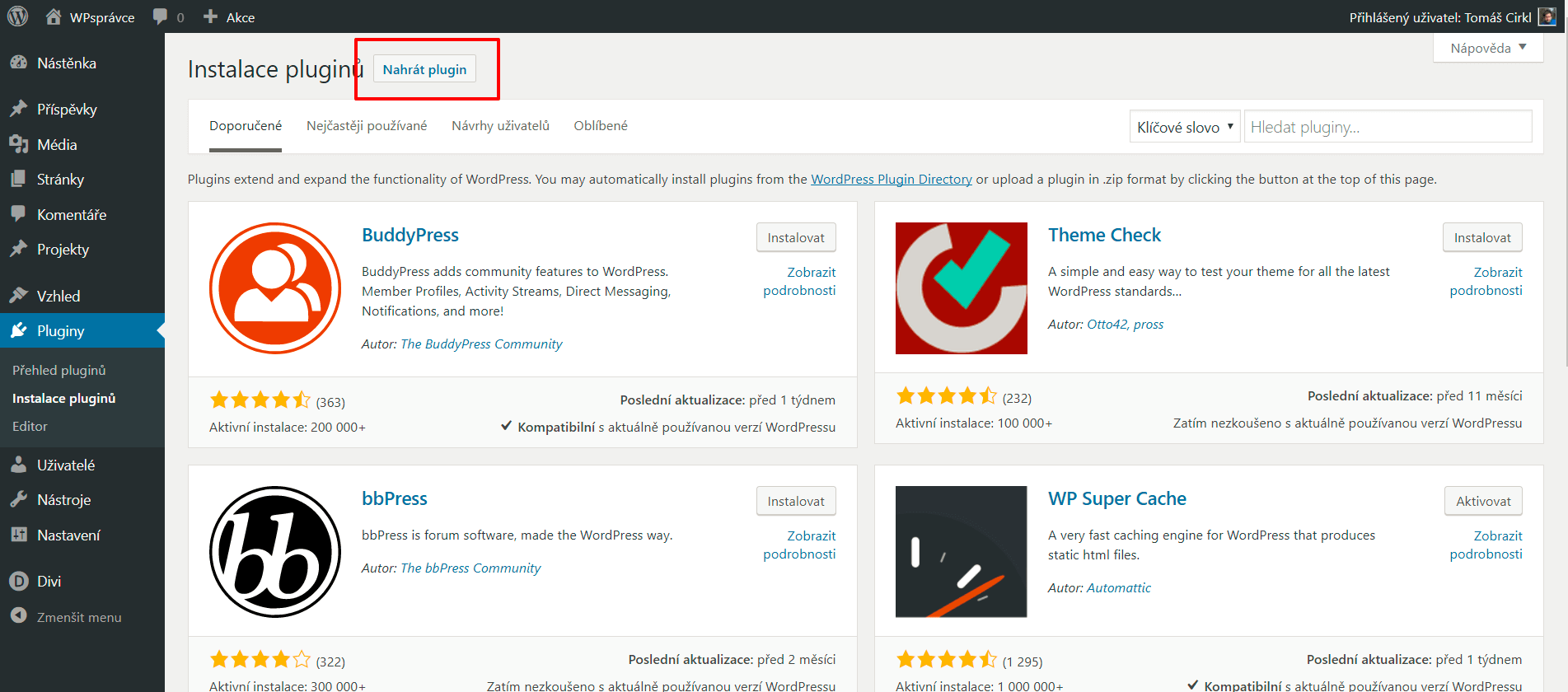Click the Divi D icon

click(x=18, y=581)
